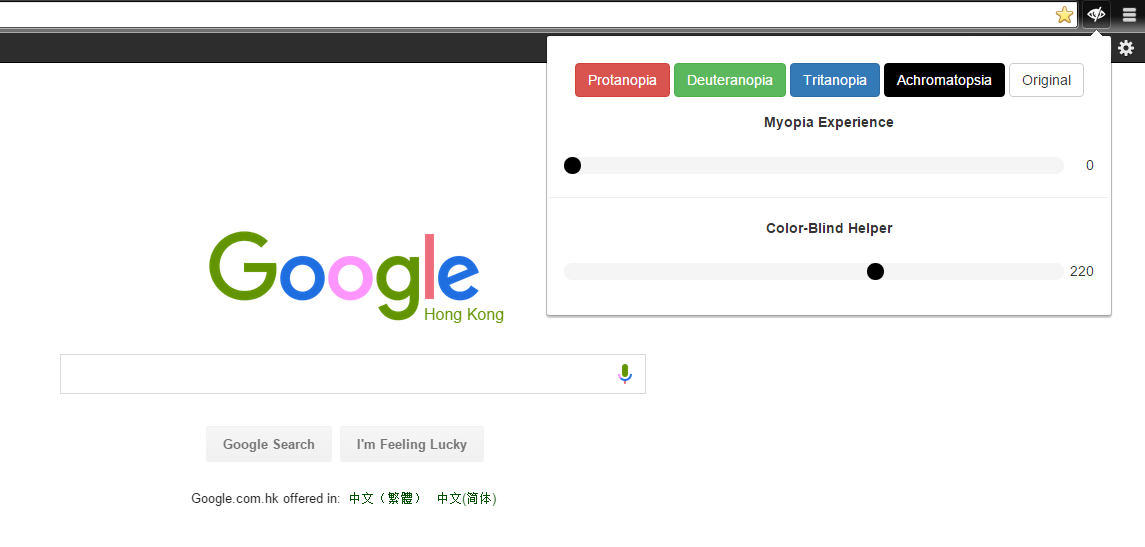The height and width of the screenshot is (547, 1145).
Task: Open the settings gear icon
Action: (1126, 48)
